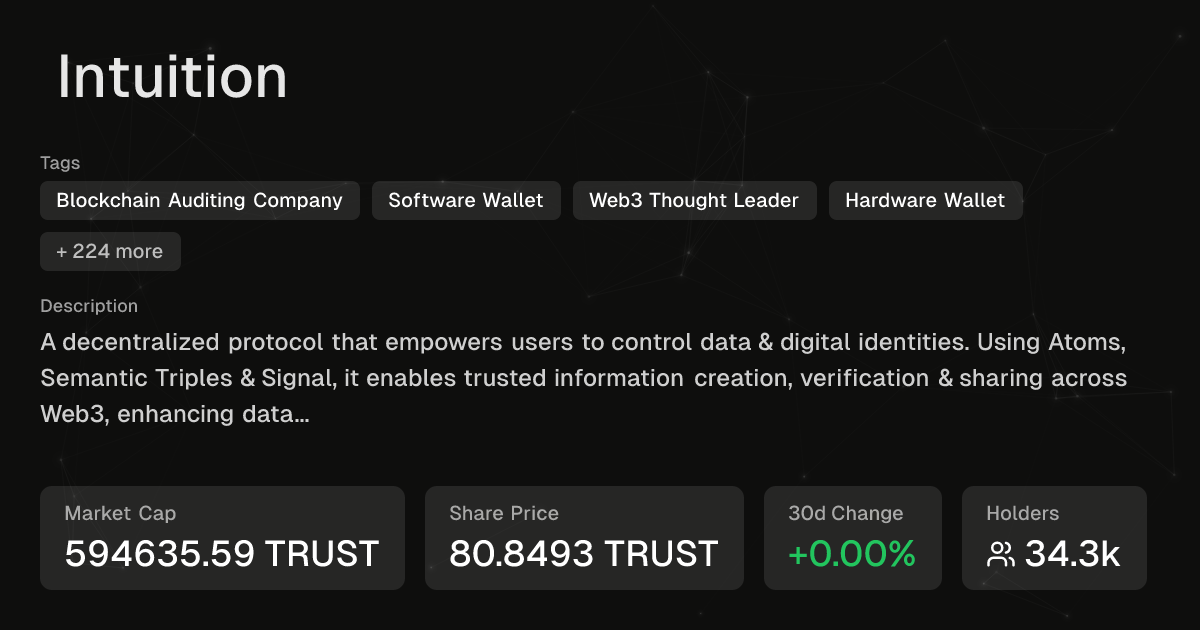
Task: Click the Holders label
Action: coord(1022,513)
